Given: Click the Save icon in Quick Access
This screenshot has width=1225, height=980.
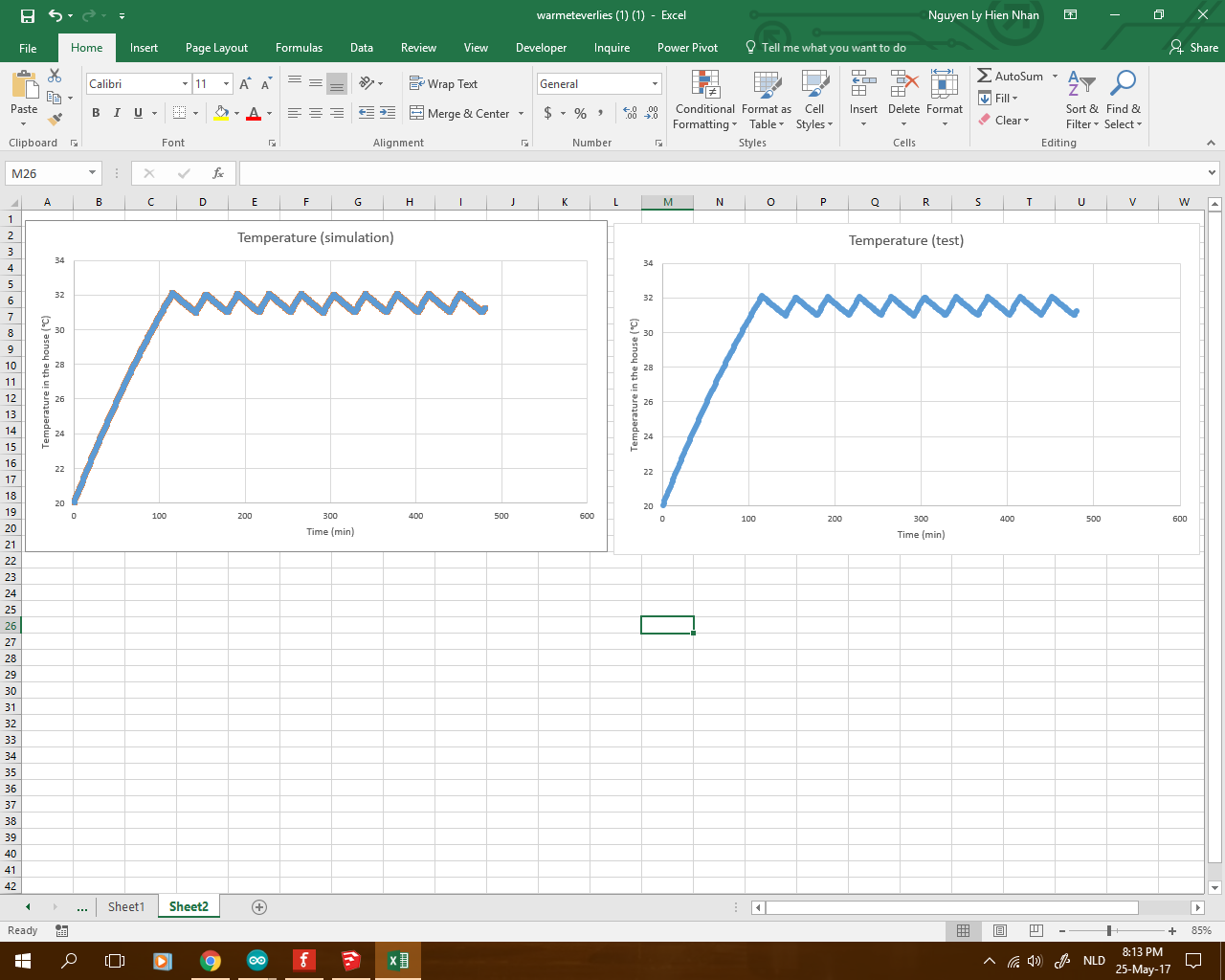Looking at the screenshot, I should click(27, 15).
